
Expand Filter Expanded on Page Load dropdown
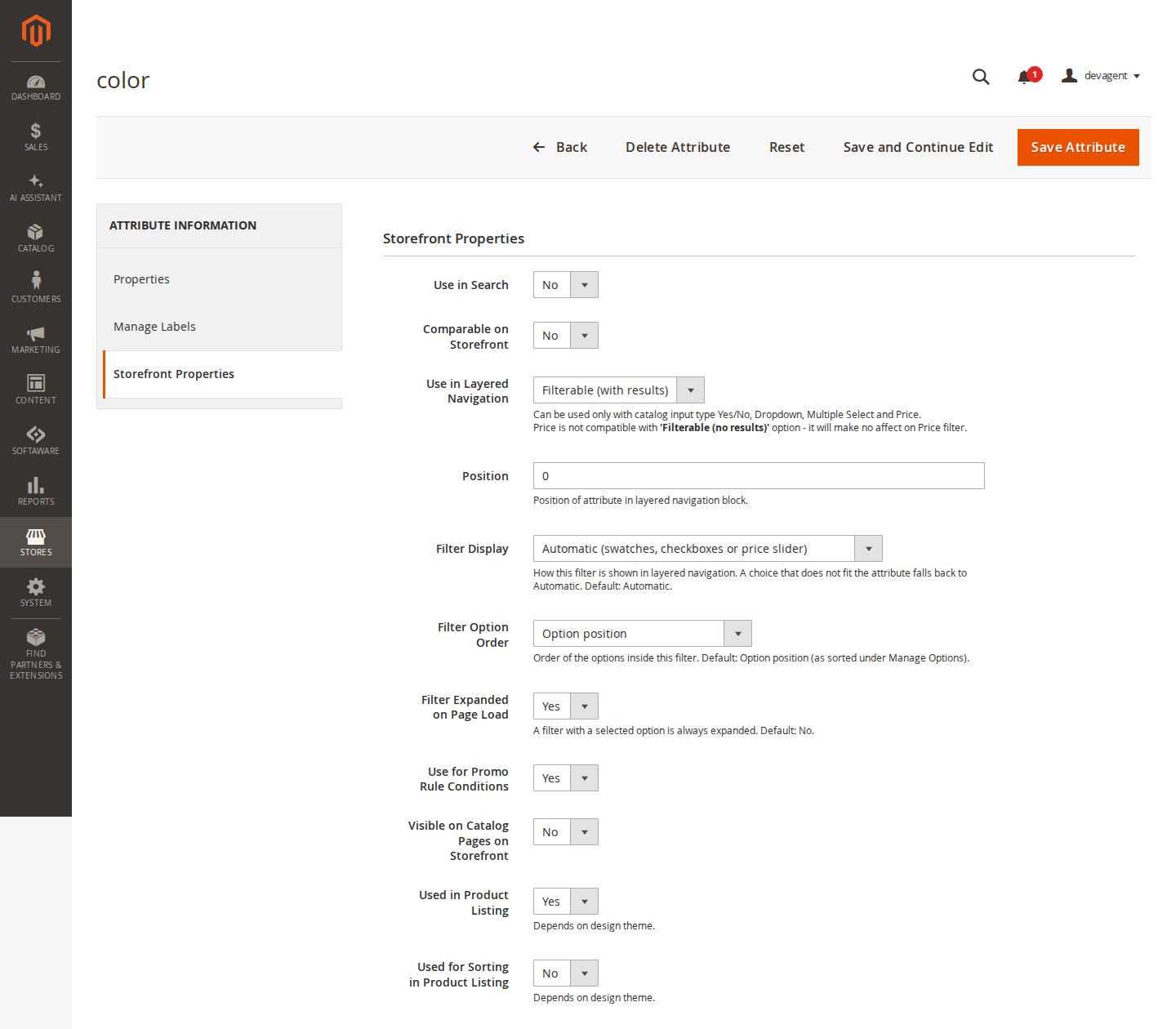click(566, 706)
